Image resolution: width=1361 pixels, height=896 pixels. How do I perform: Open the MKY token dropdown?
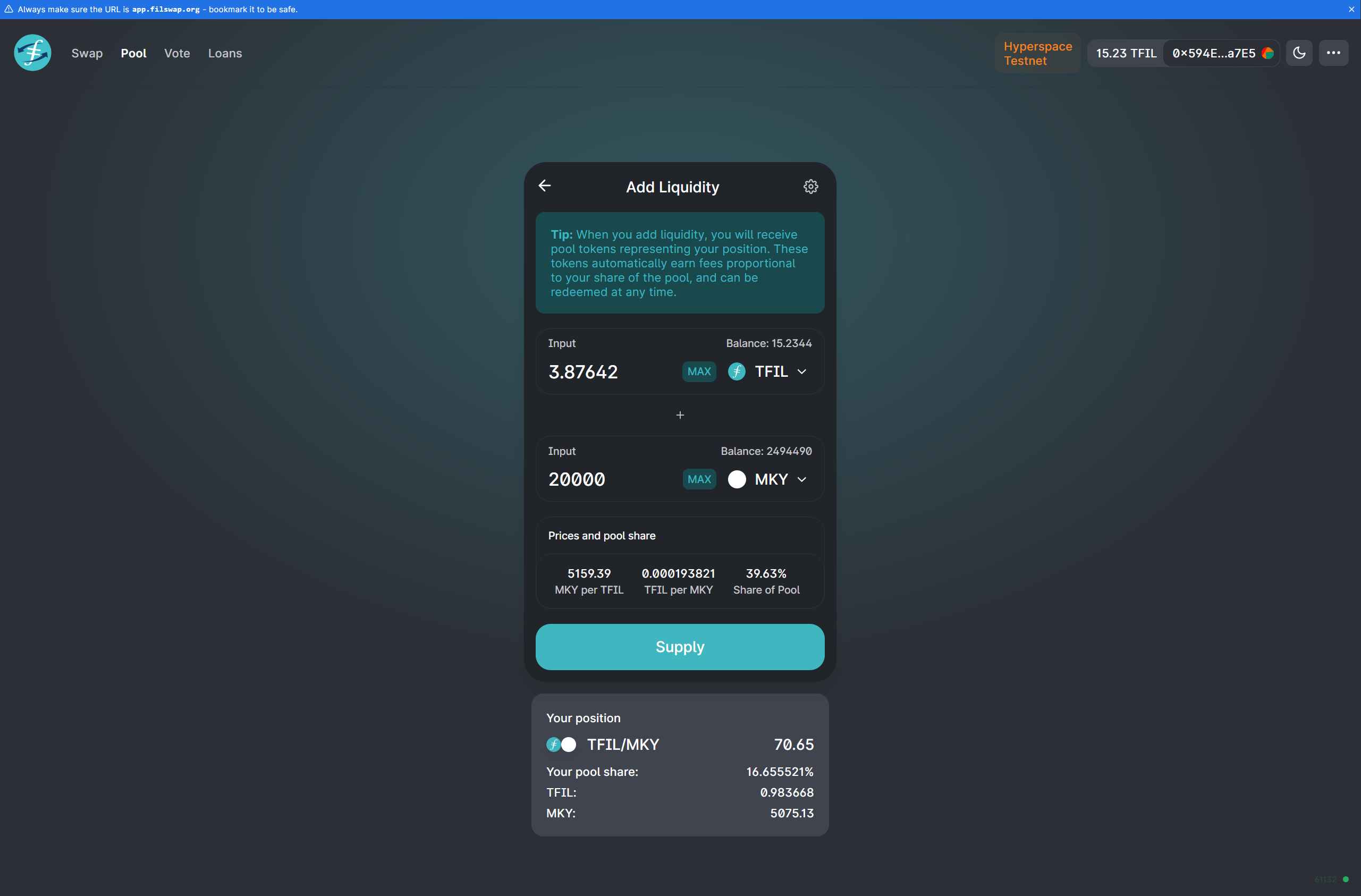767,479
